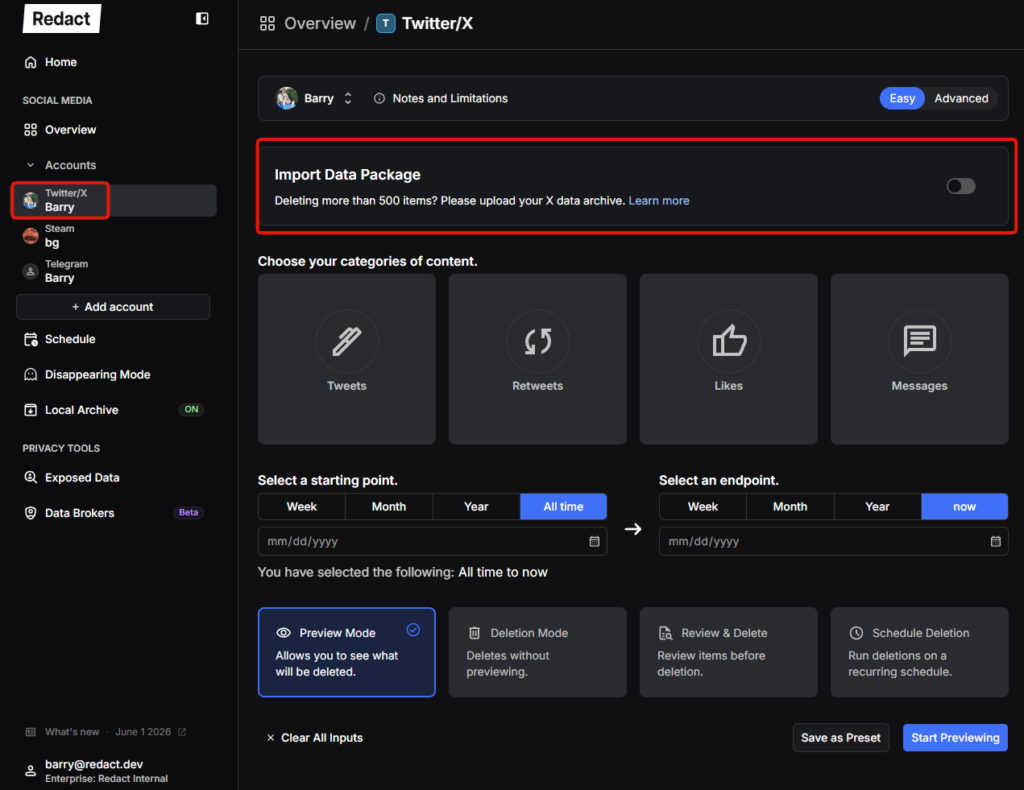Click the What's new external link icon

182,732
